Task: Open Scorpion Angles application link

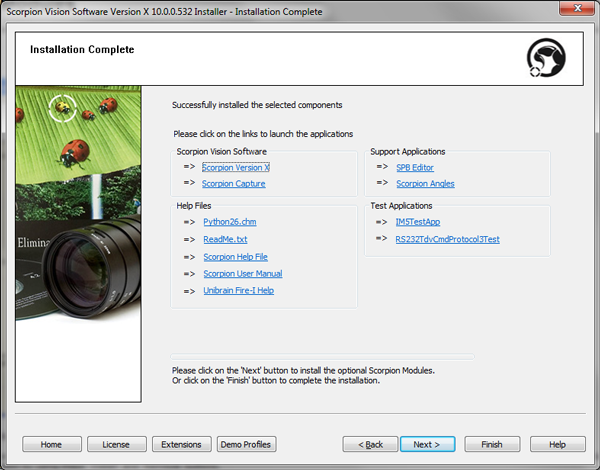Action: click(425, 184)
